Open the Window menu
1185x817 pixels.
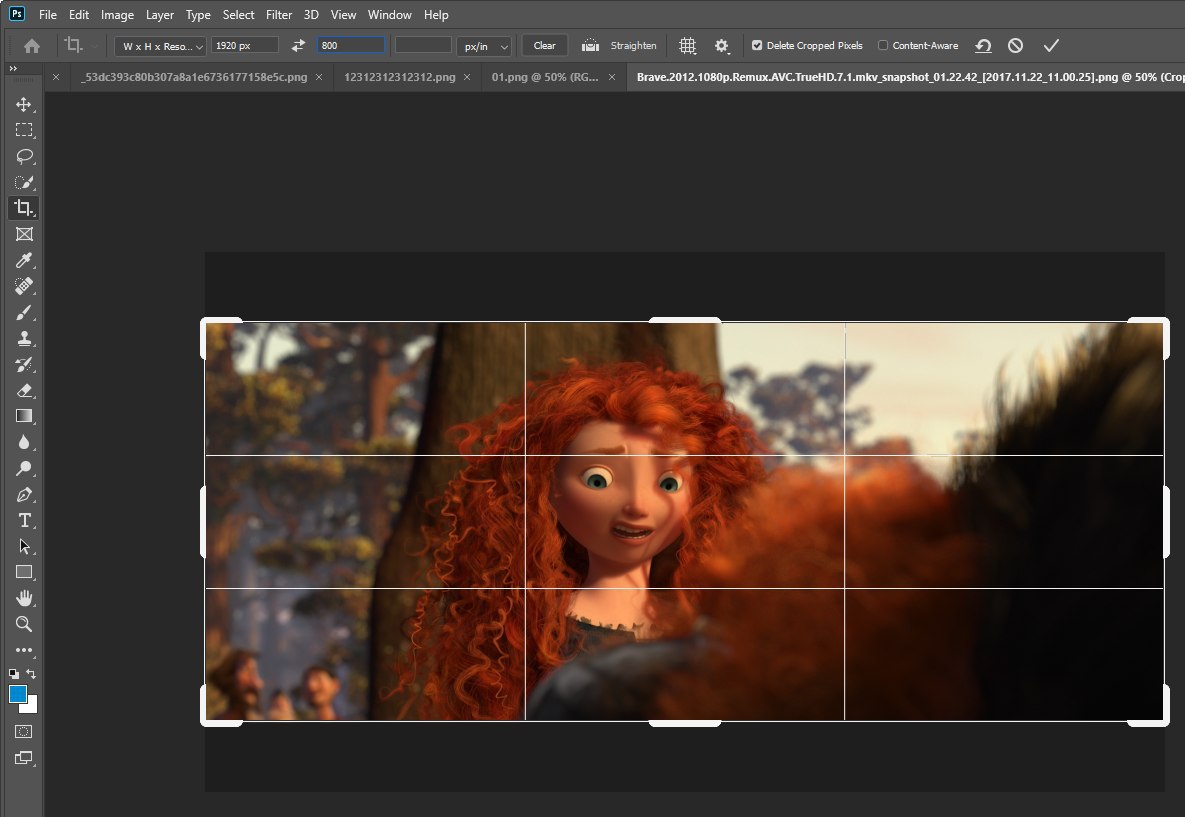(389, 14)
